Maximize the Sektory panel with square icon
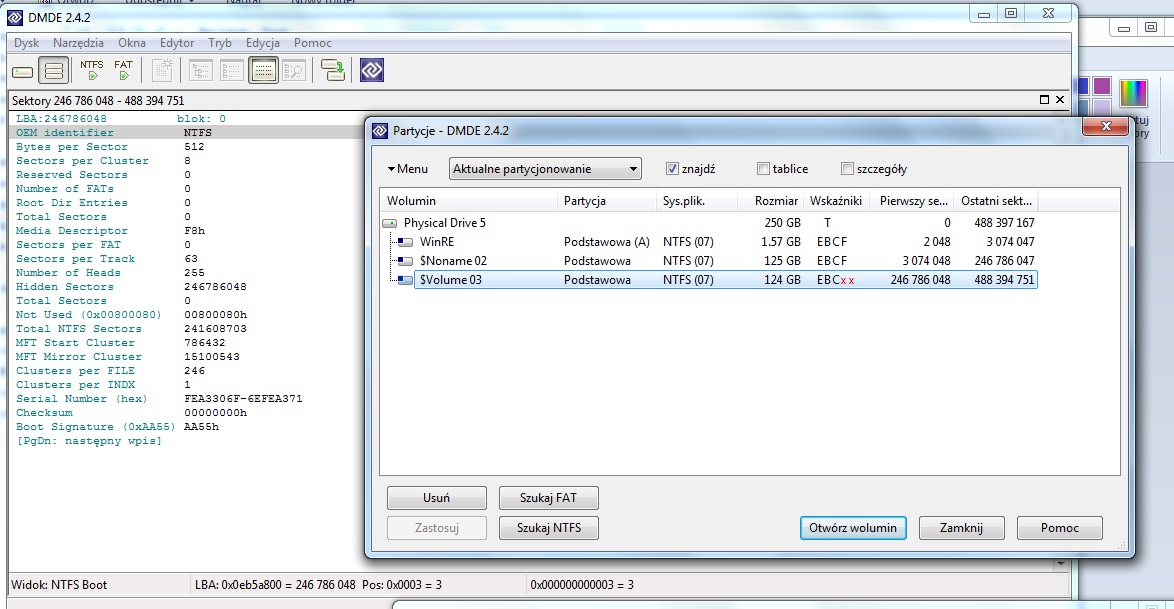Image resolution: width=1174 pixels, height=609 pixels. 1044,100
